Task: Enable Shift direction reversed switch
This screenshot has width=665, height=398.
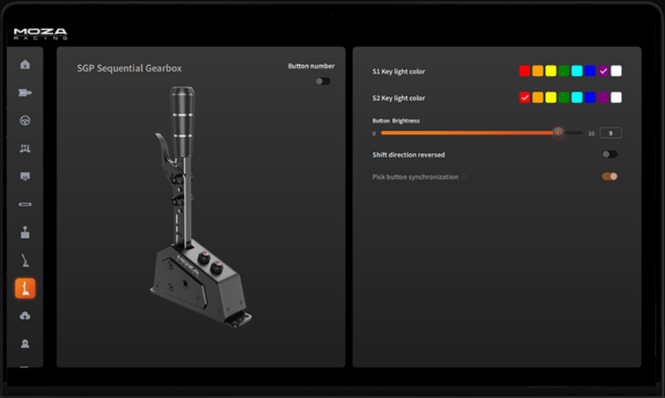Action: pyautogui.click(x=610, y=154)
